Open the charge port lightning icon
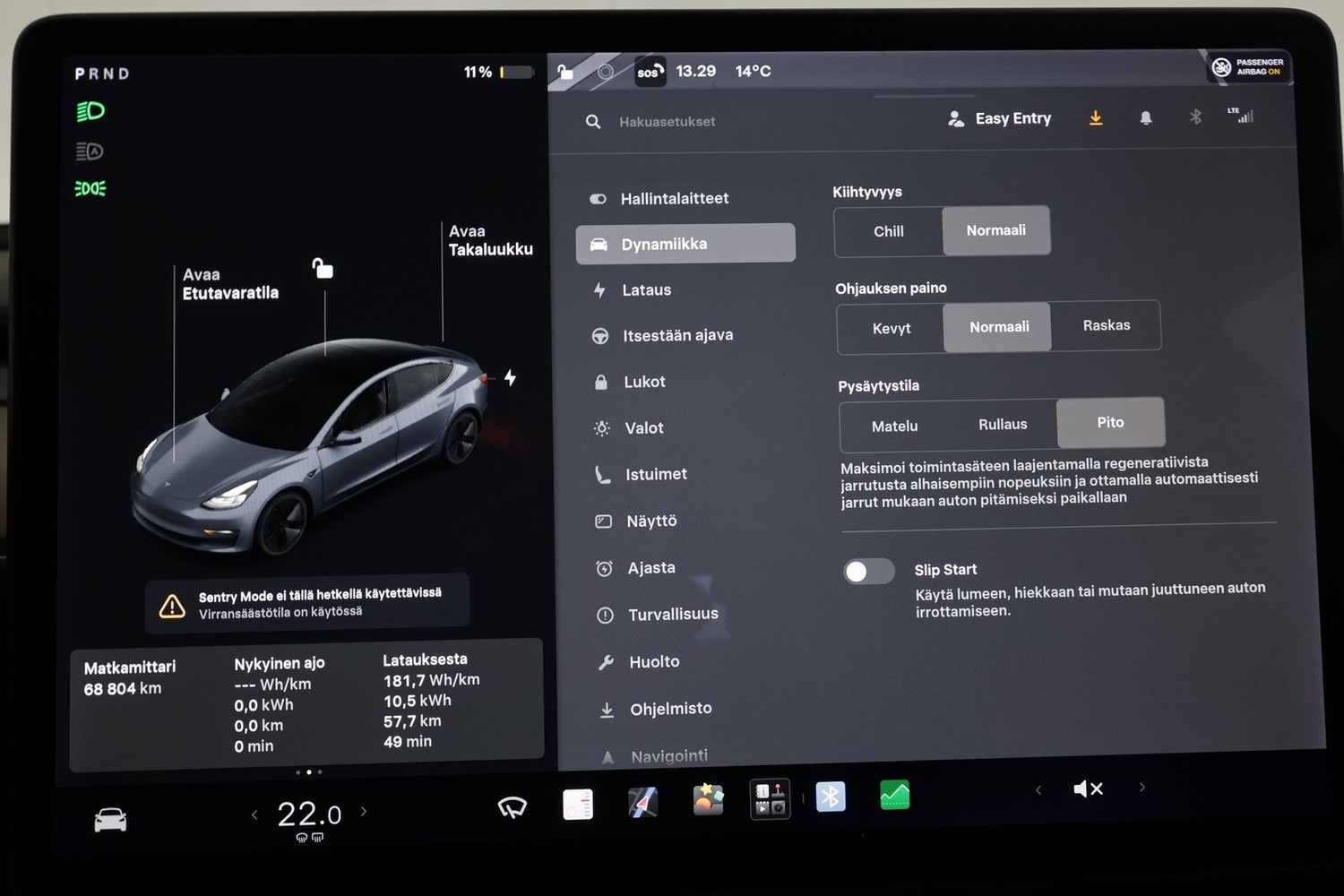This screenshot has width=1344, height=896. point(510,378)
